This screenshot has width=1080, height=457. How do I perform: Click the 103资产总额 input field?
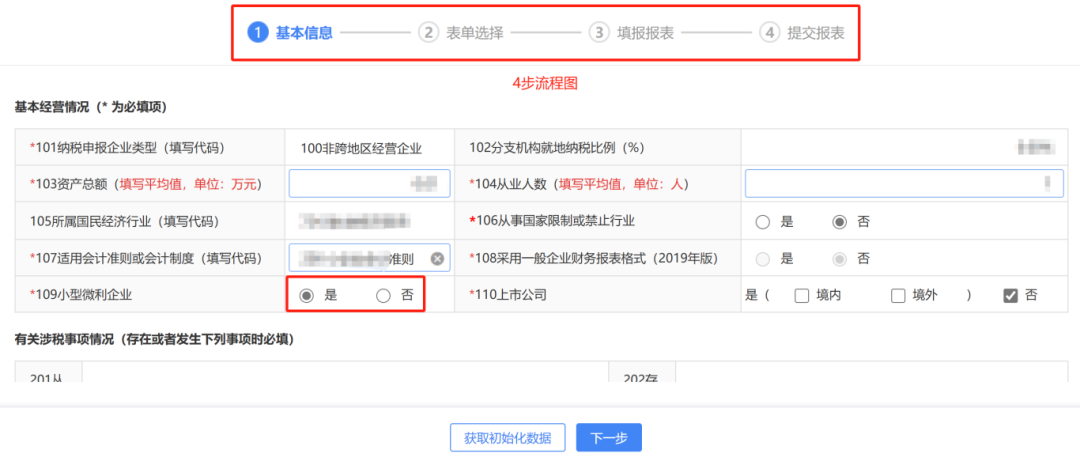pyautogui.click(x=369, y=184)
